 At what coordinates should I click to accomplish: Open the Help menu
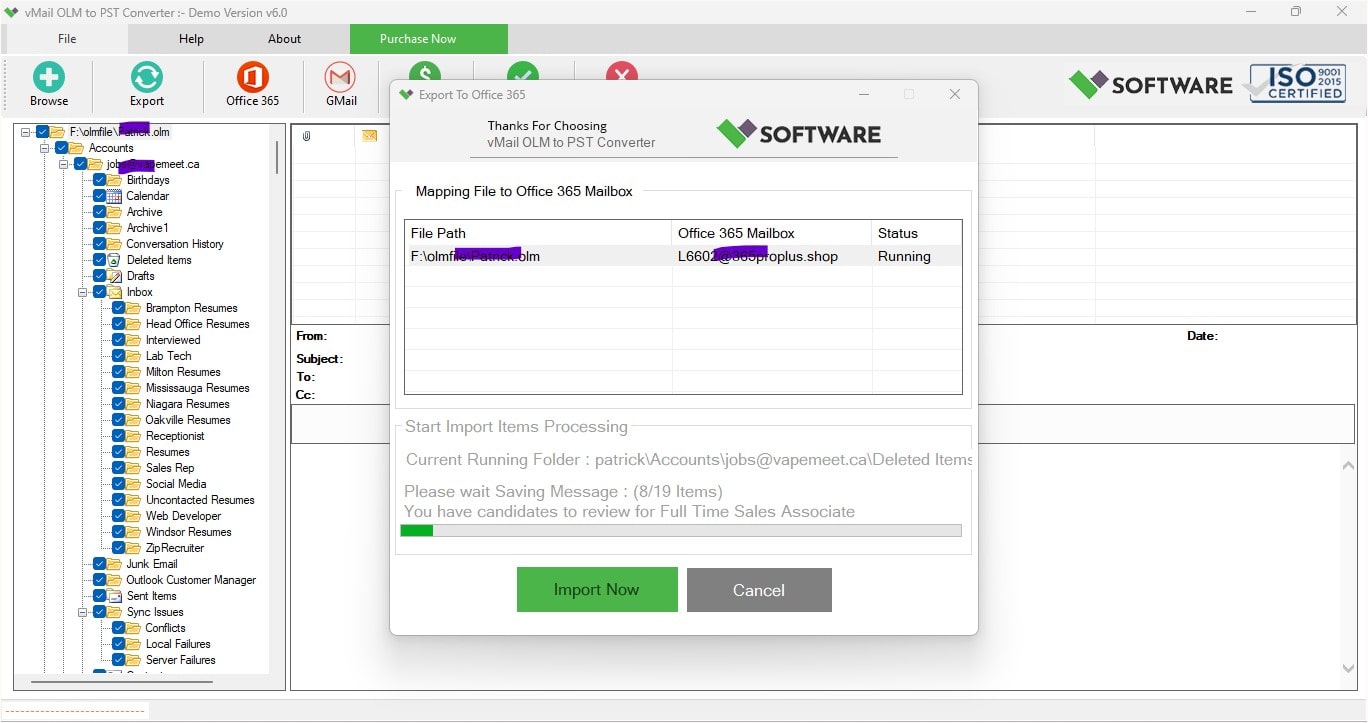(x=191, y=39)
